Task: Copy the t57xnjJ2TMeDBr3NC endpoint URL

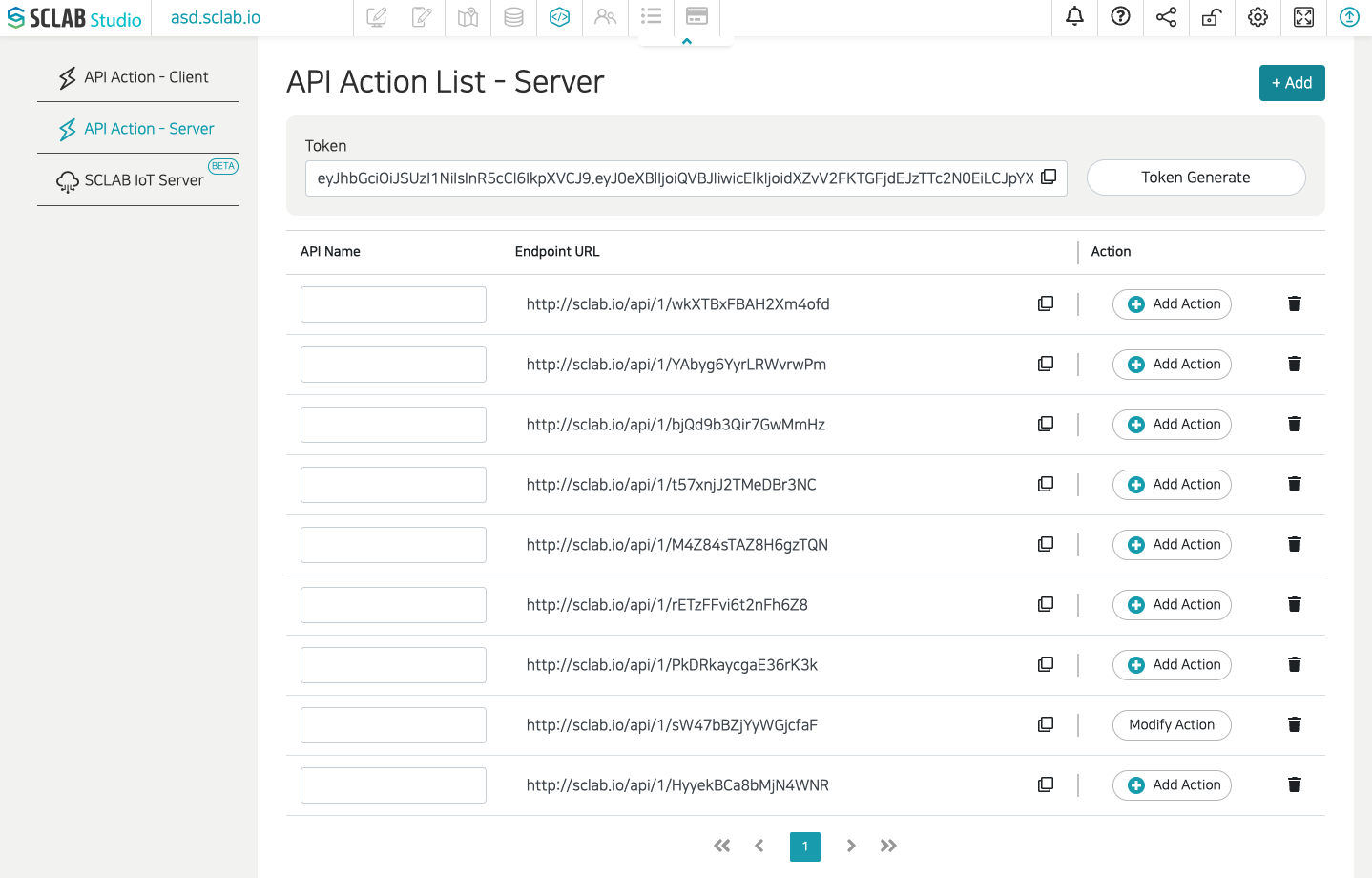Action: pyautogui.click(x=1046, y=484)
